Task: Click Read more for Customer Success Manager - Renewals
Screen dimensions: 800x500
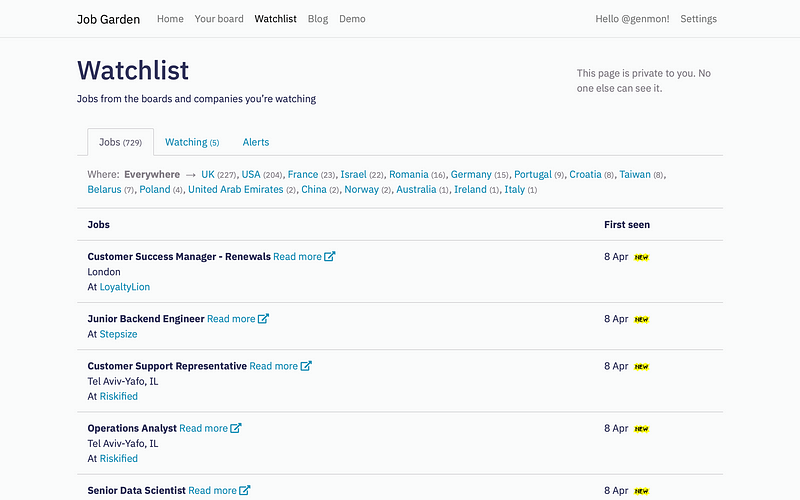Action: tap(297, 257)
